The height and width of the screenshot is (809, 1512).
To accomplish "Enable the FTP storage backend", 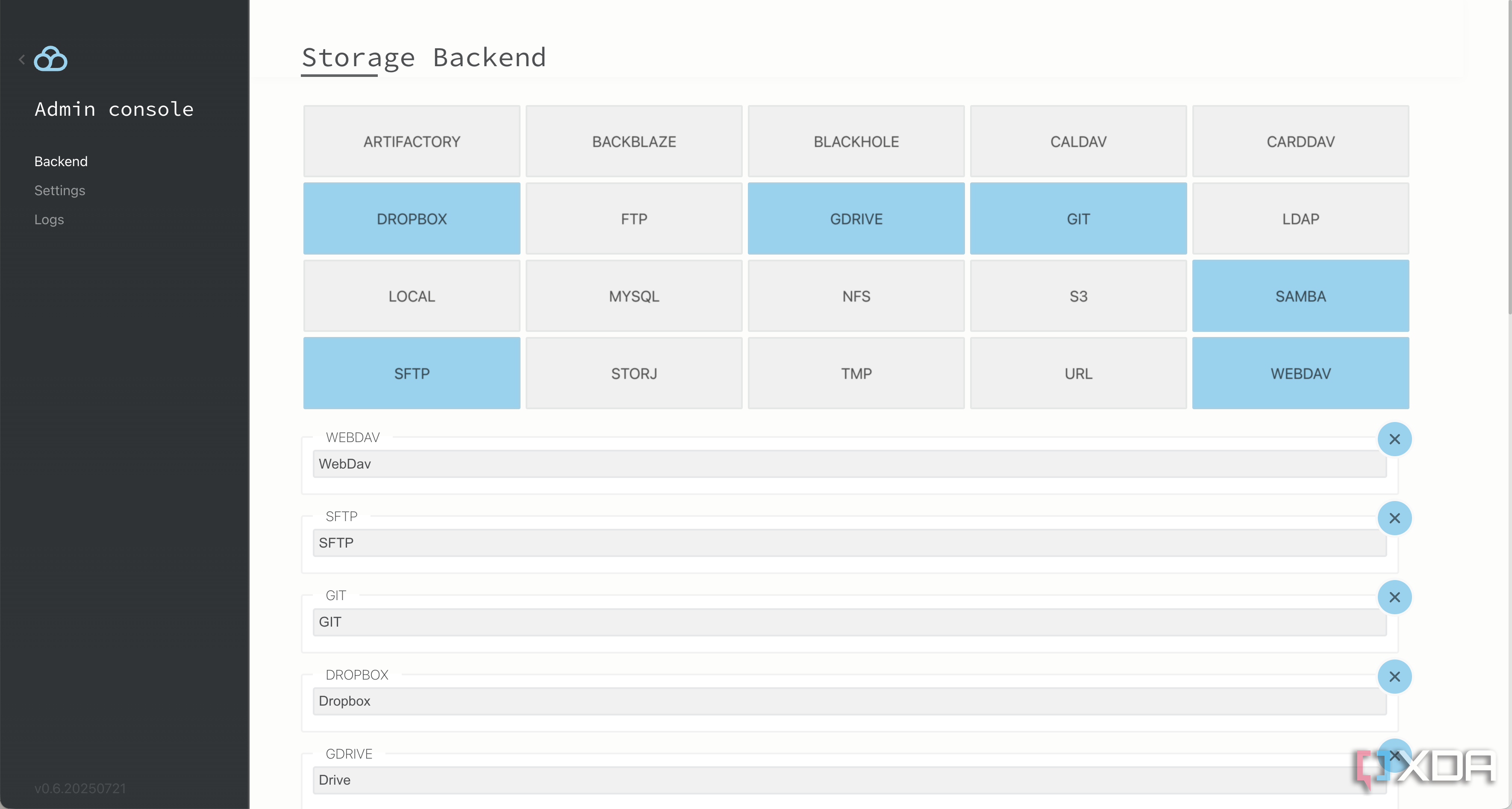I will point(634,219).
